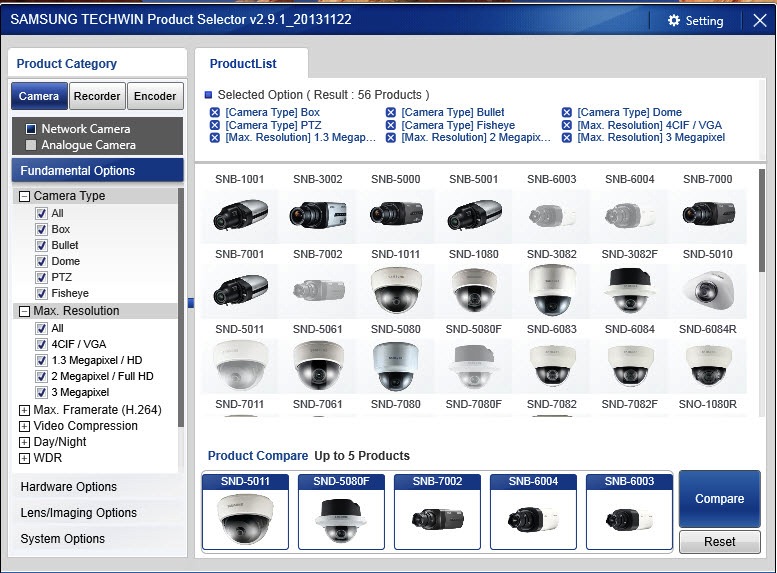Expand the Max. Framerate (H.264) section
This screenshot has width=777, height=573.
[x=24, y=410]
